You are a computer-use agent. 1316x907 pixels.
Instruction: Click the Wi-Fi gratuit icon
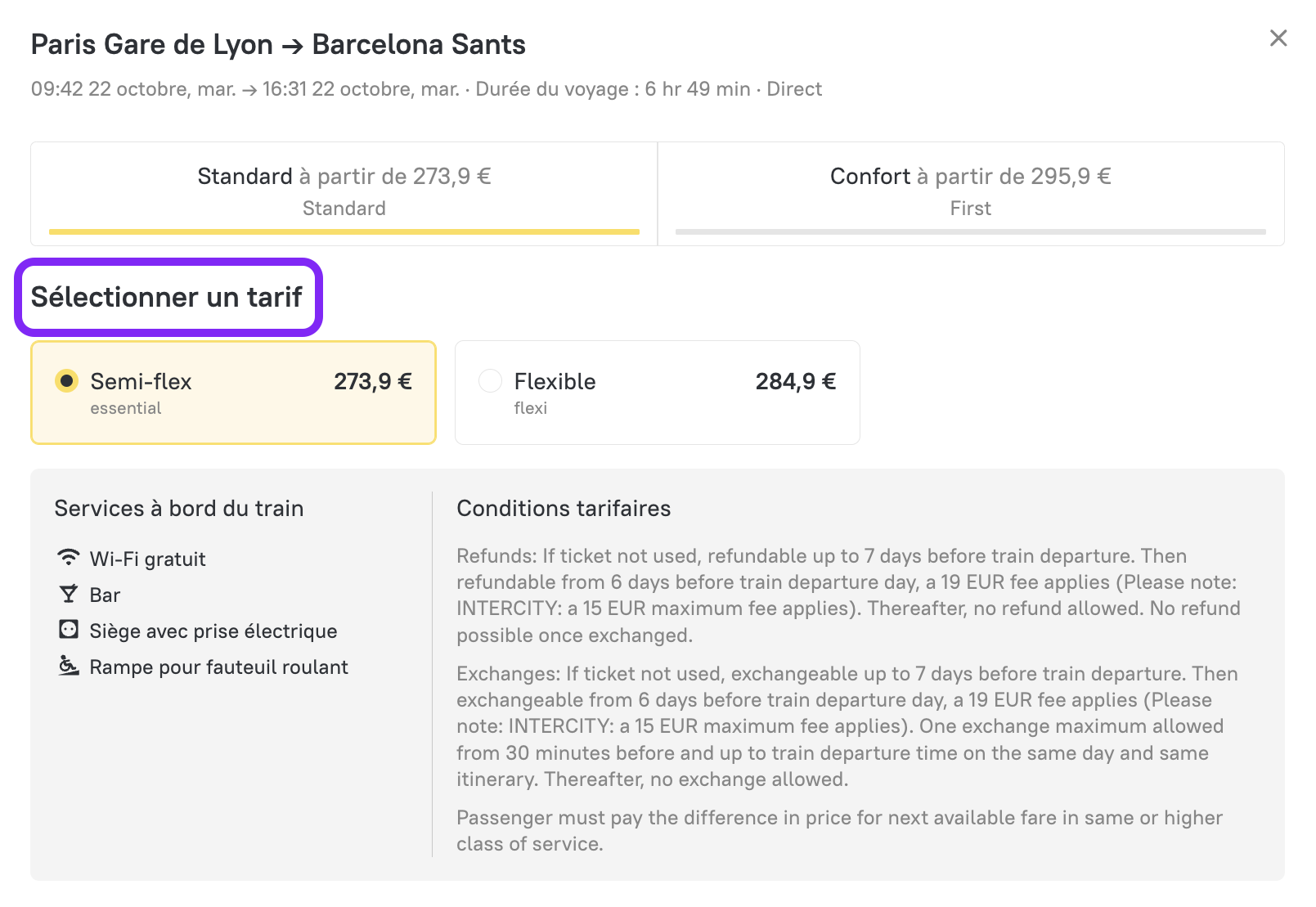69,558
